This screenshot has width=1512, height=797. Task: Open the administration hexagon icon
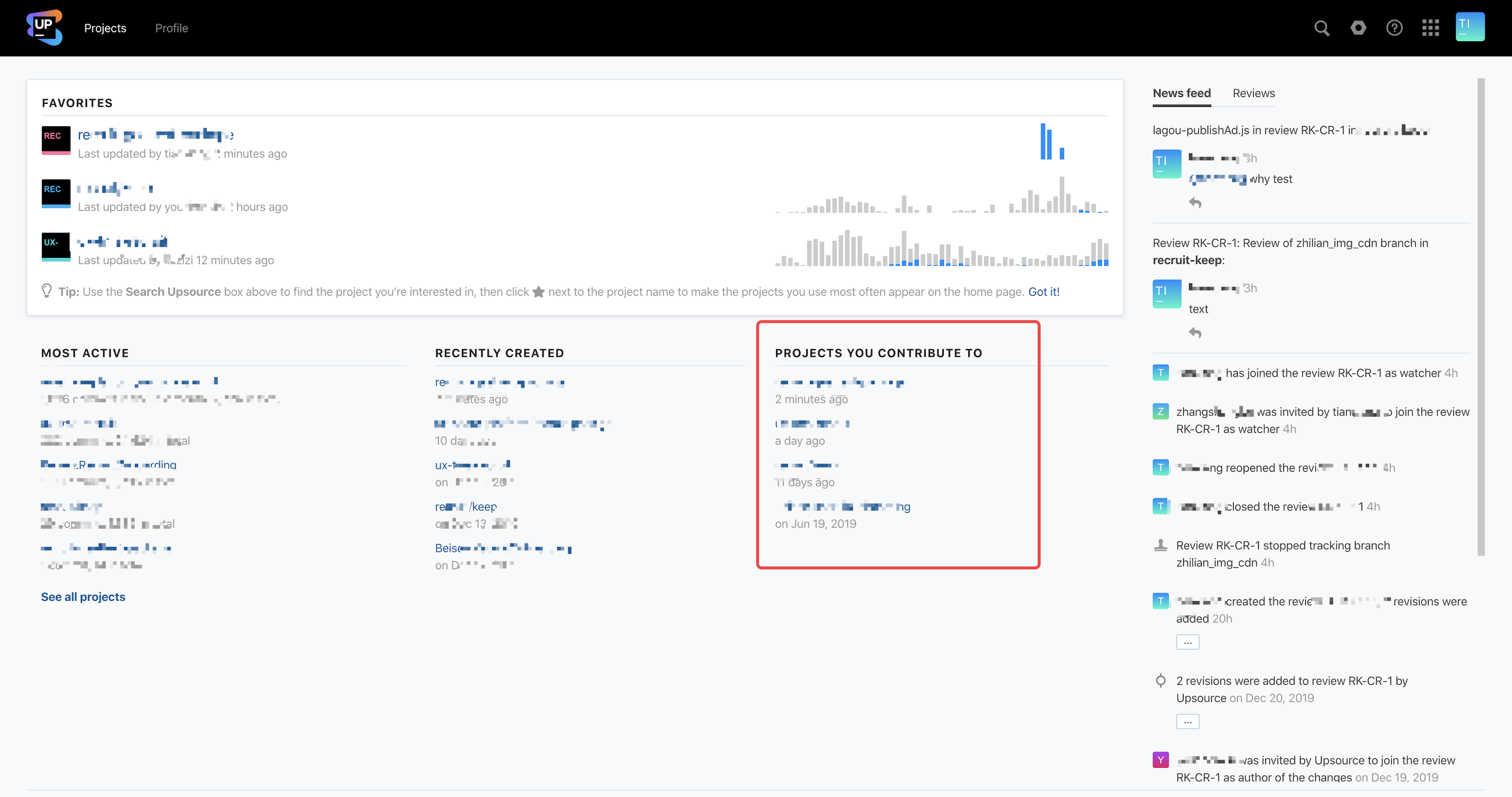[x=1358, y=28]
